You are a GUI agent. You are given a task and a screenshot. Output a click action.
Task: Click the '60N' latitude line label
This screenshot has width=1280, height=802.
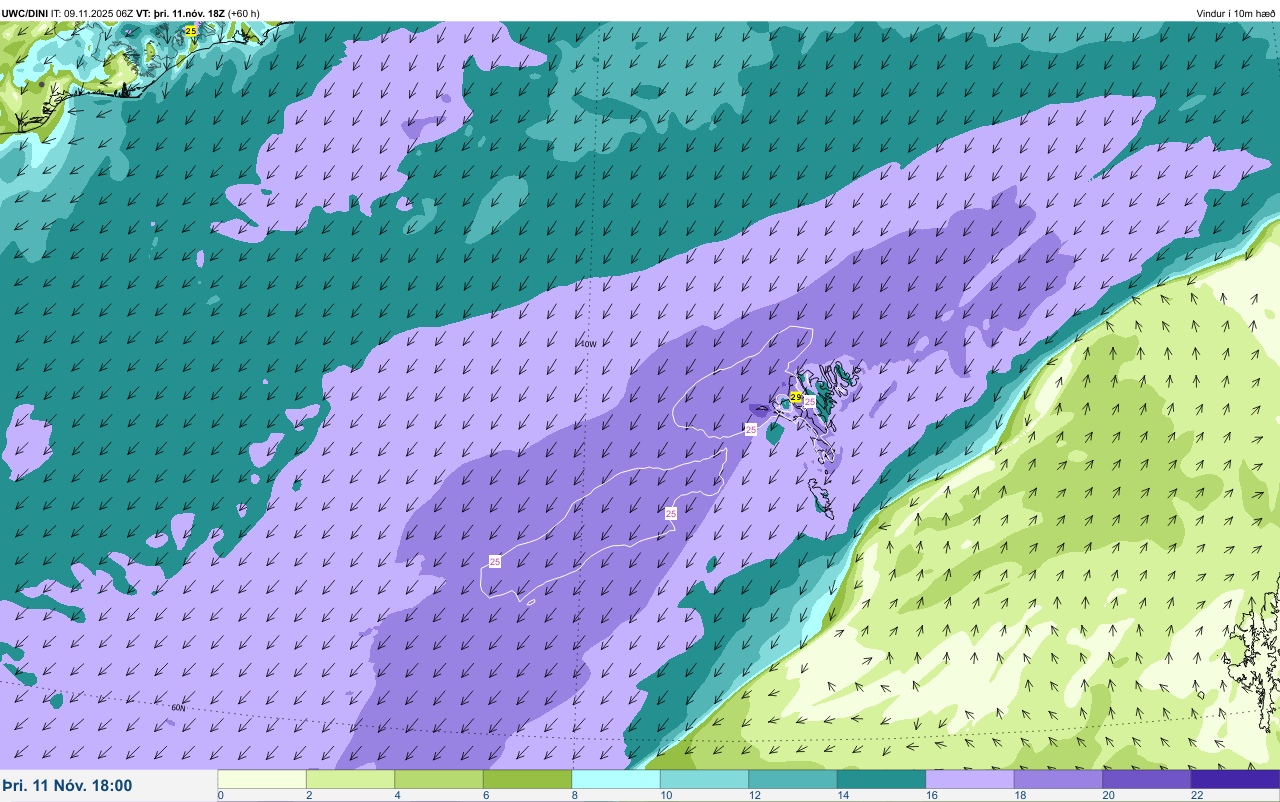coord(178,707)
